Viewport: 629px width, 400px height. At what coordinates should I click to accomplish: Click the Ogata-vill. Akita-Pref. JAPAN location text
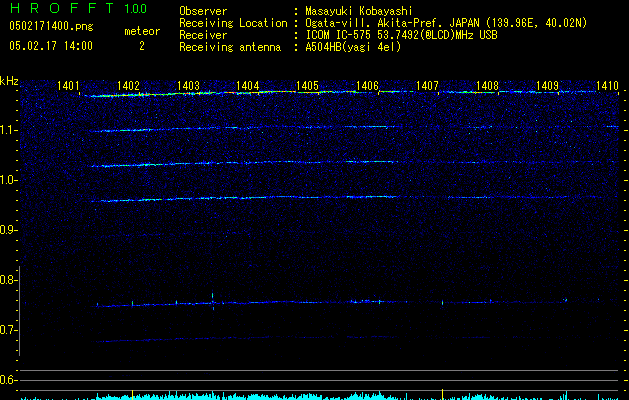tap(446, 23)
